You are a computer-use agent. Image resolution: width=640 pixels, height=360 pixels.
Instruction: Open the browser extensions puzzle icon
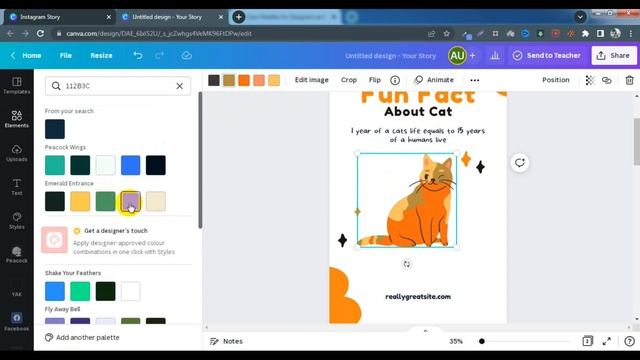click(585, 33)
